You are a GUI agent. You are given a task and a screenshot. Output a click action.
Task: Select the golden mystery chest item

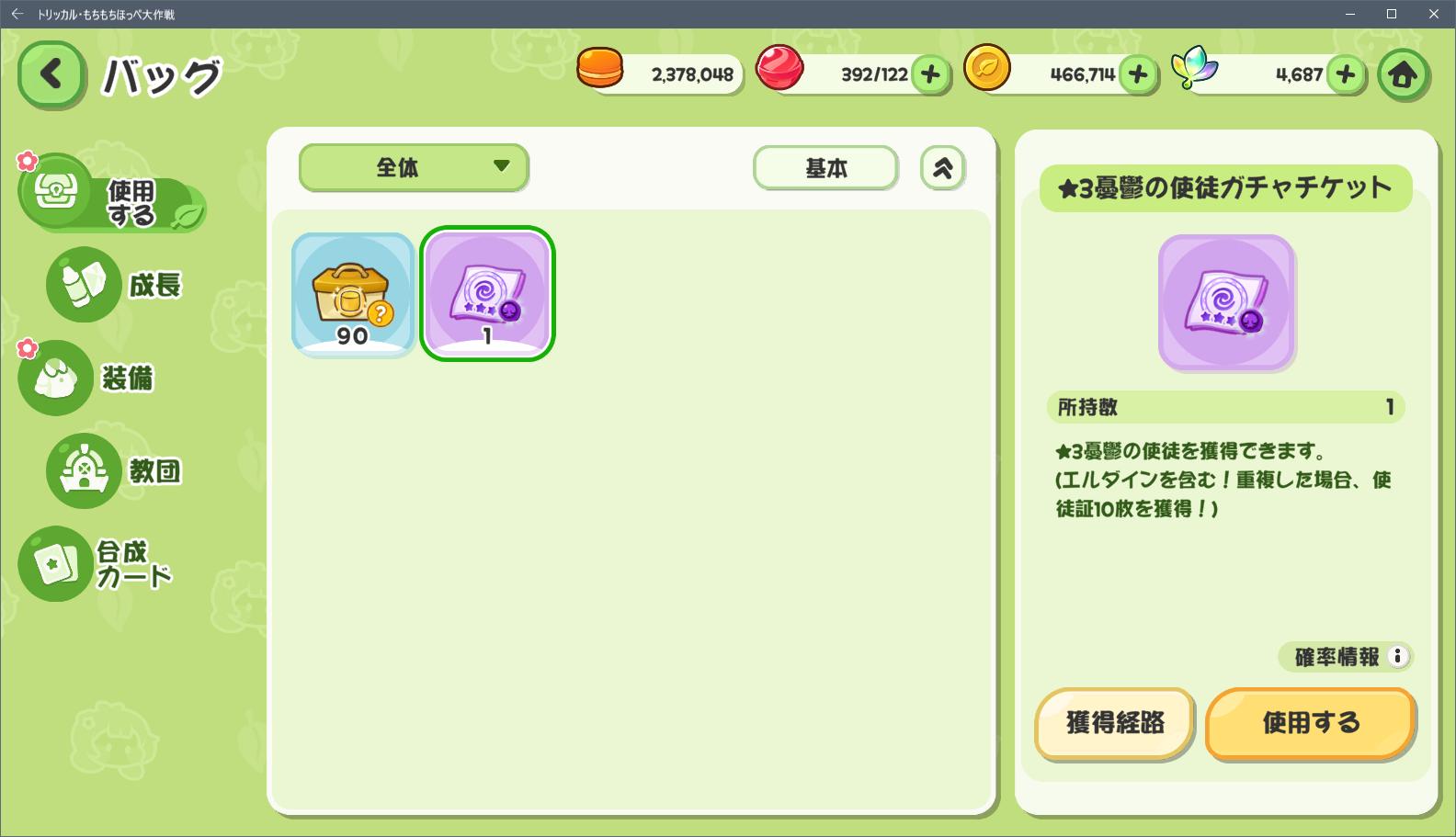(353, 294)
